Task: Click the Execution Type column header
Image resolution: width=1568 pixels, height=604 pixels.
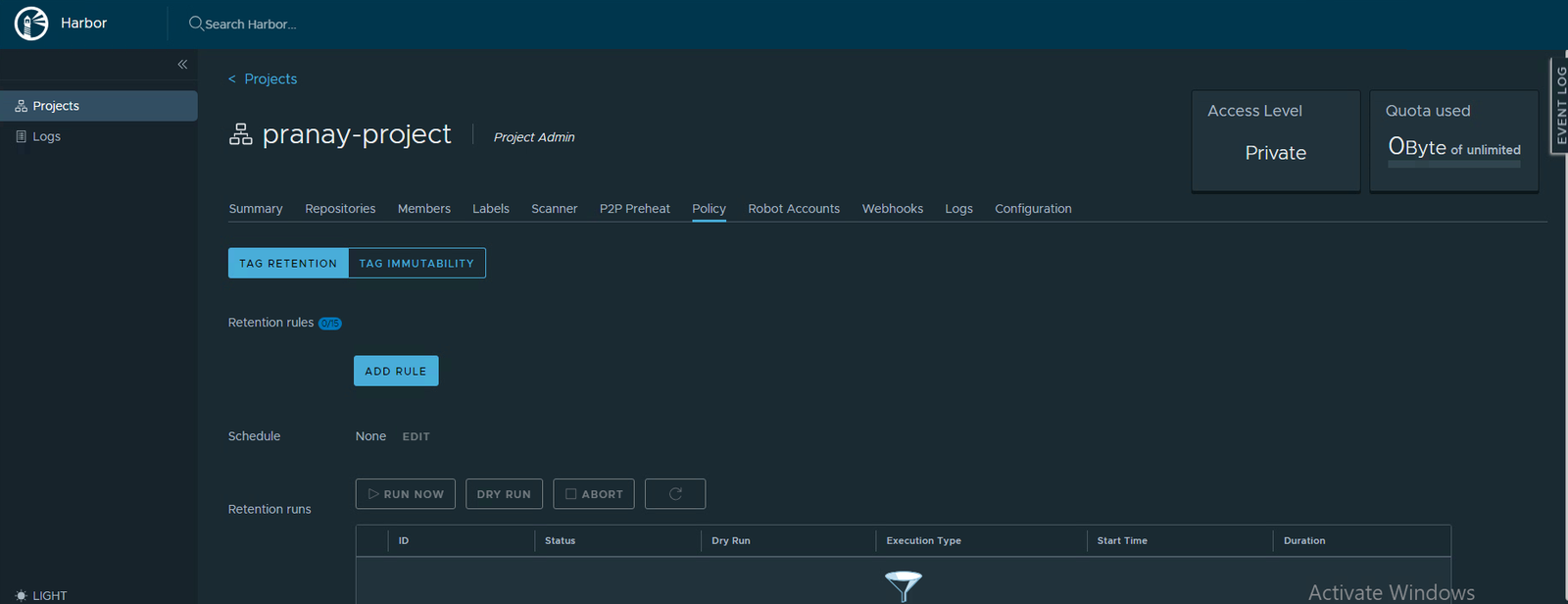Action: (923, 540)
